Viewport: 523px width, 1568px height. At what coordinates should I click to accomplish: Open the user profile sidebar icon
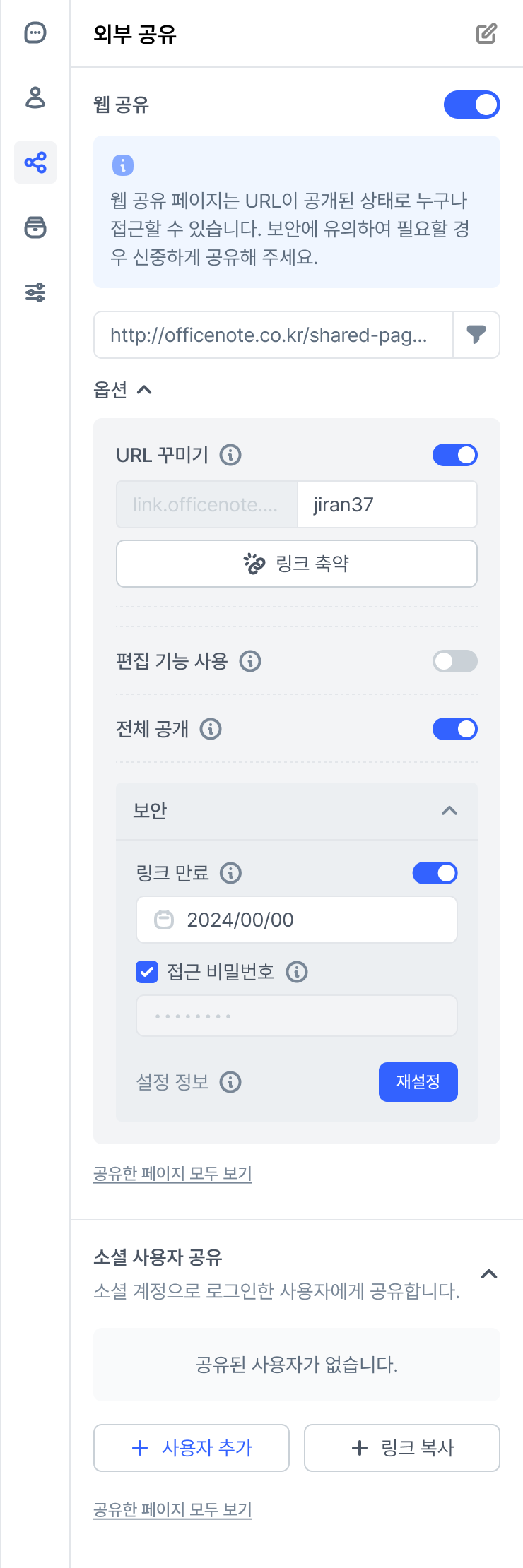pyautogui.click(x=35, y=97)
